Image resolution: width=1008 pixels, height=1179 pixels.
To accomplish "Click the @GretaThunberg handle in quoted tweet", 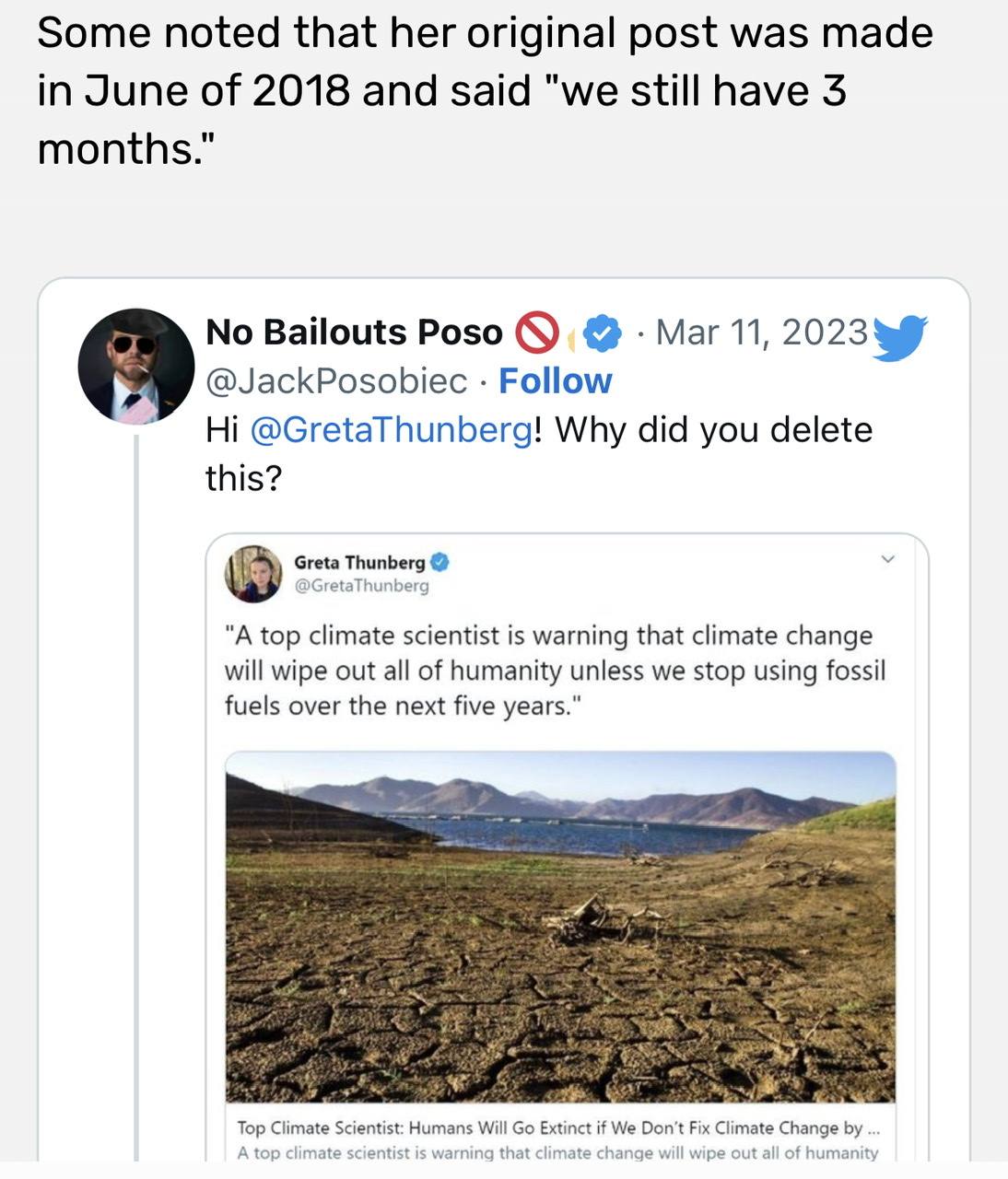I will pyautogui.click(x=361, y=586).
